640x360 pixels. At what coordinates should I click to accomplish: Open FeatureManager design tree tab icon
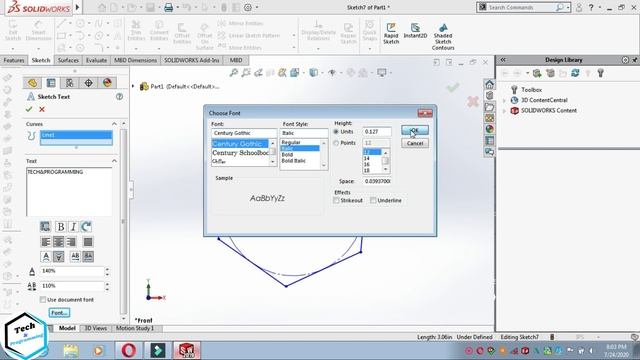[32, 83]
